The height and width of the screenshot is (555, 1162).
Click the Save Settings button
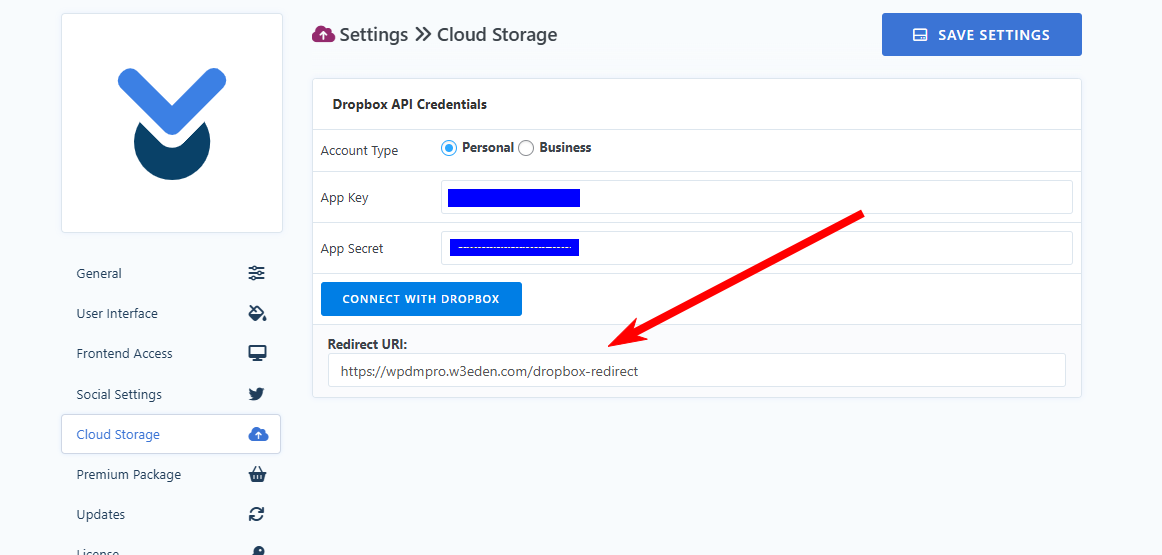pos(981,35)
